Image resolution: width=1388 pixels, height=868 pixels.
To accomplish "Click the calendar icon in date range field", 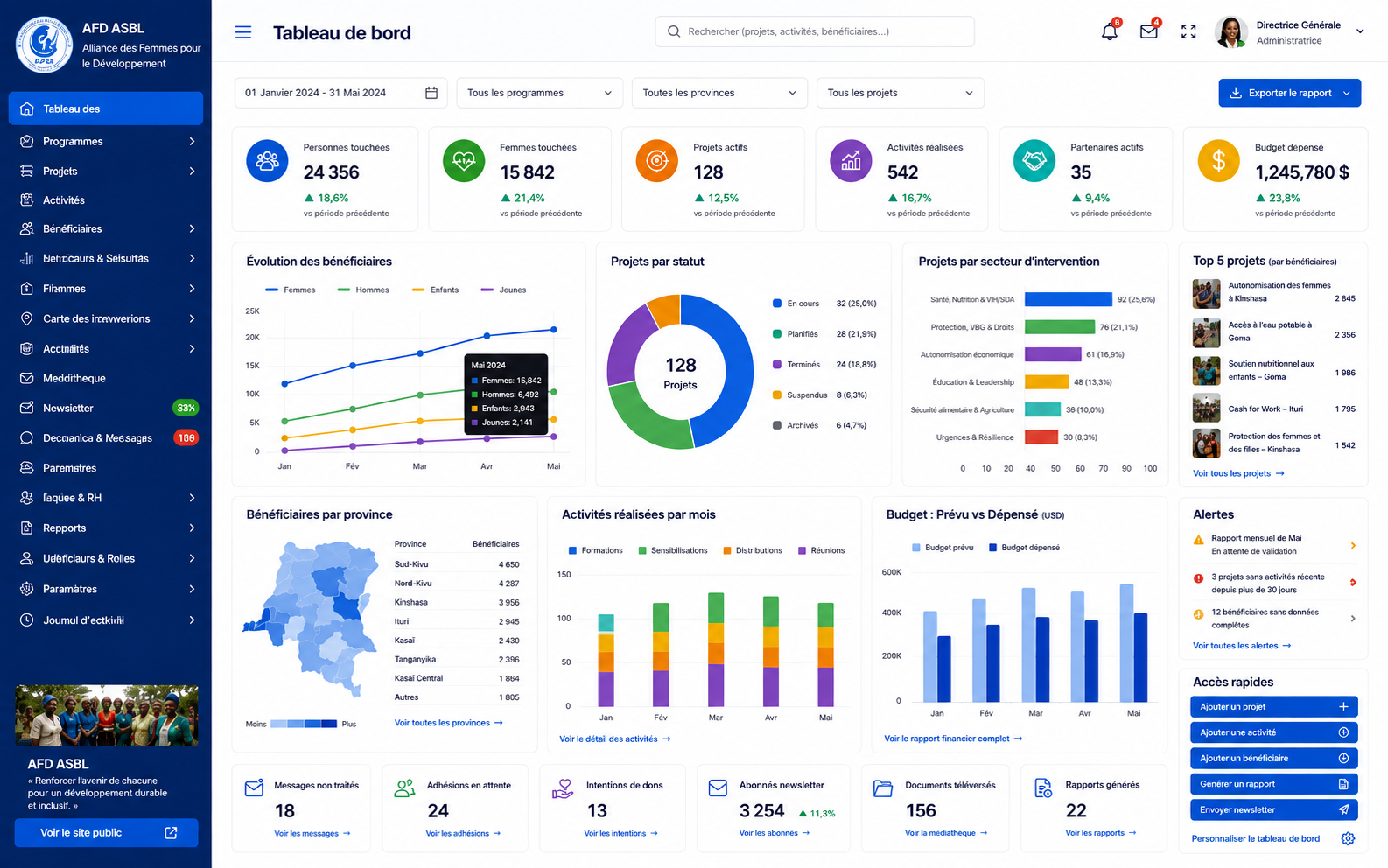I will [x=431, y=93].
